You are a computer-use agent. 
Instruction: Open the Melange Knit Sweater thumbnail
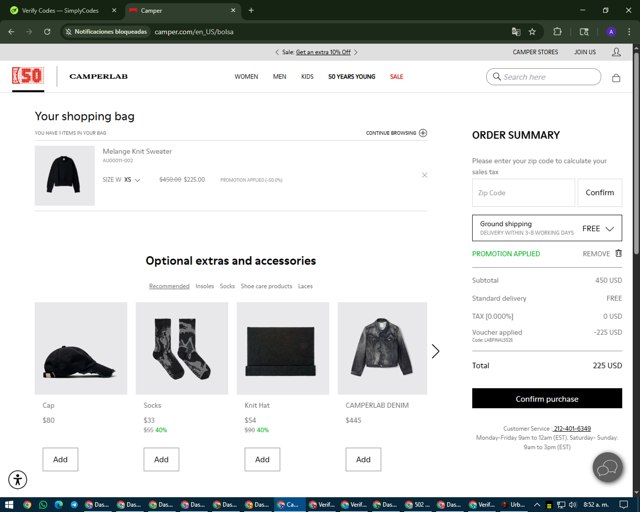tap(64, 176)
